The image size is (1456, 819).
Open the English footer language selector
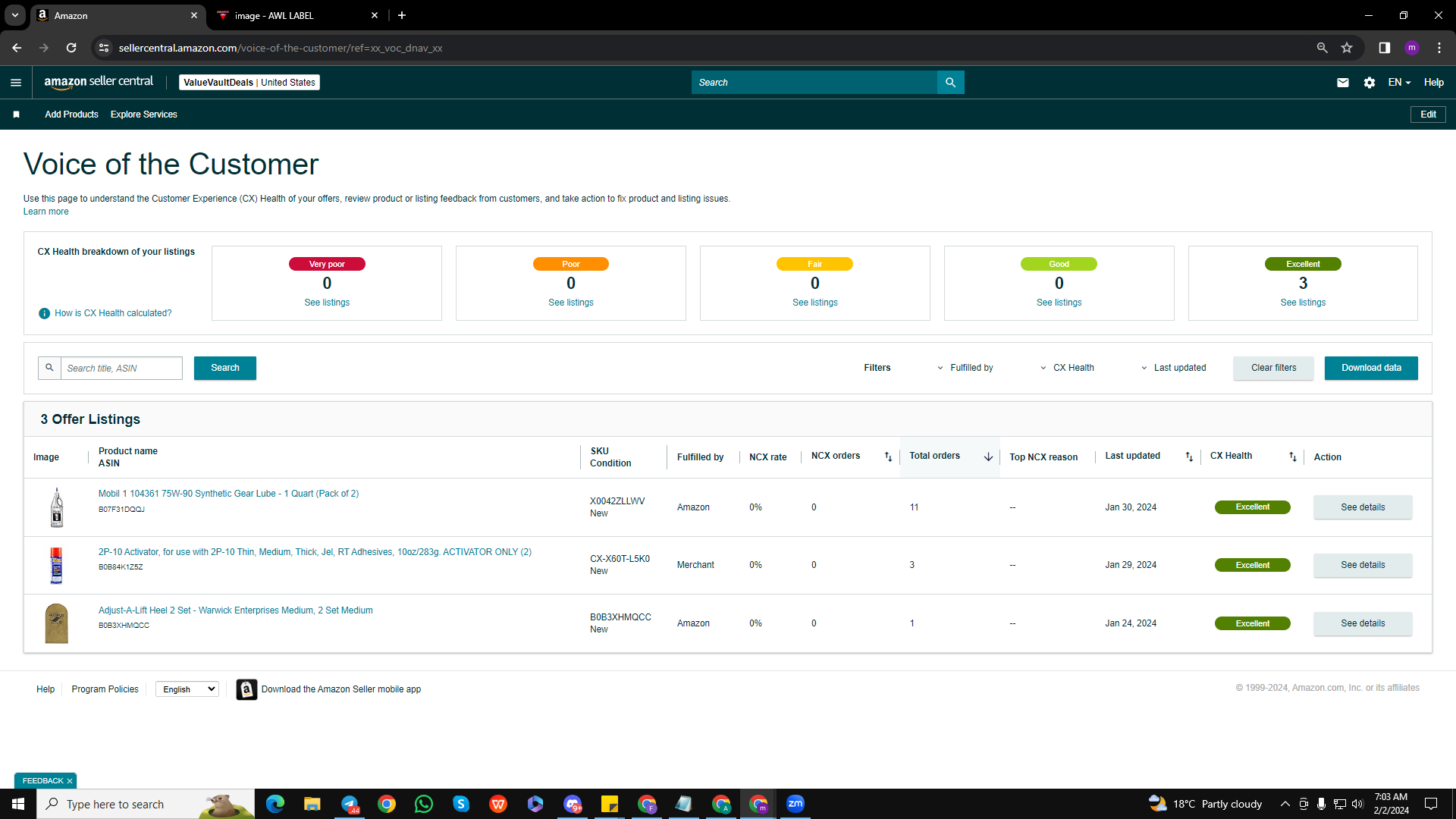187,689
